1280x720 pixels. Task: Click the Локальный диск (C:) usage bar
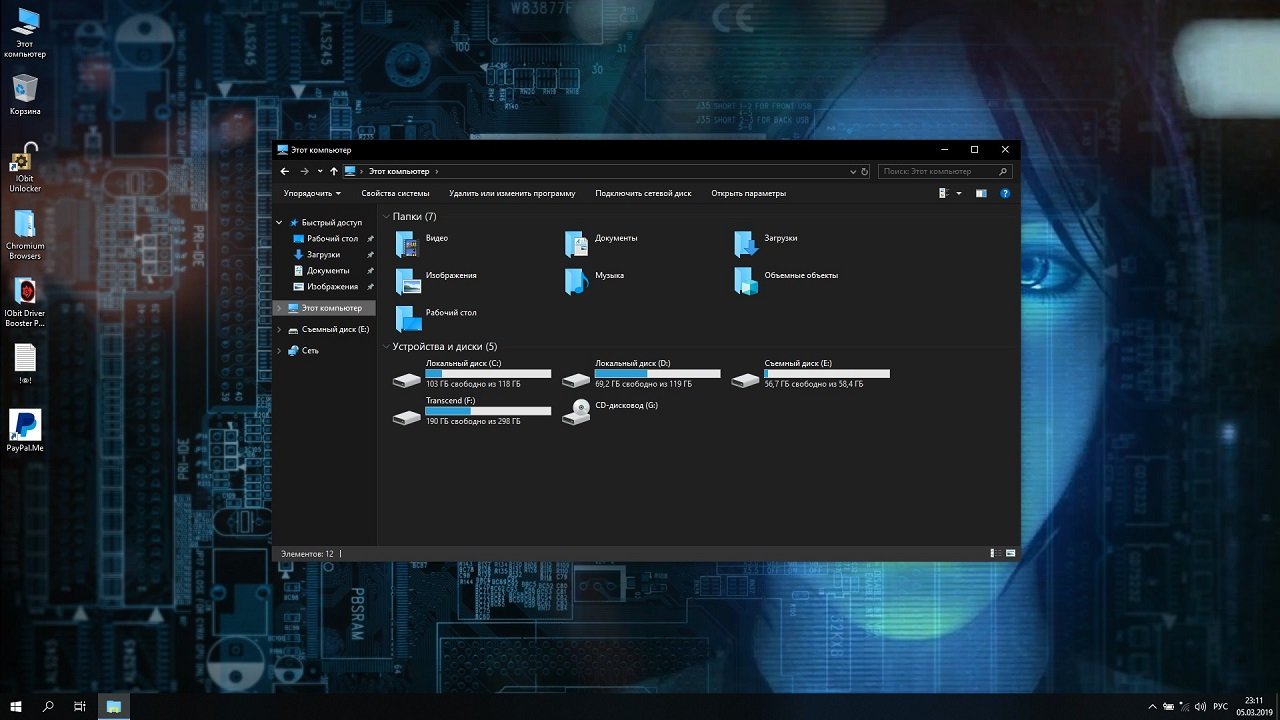click(x=488, y=374)
